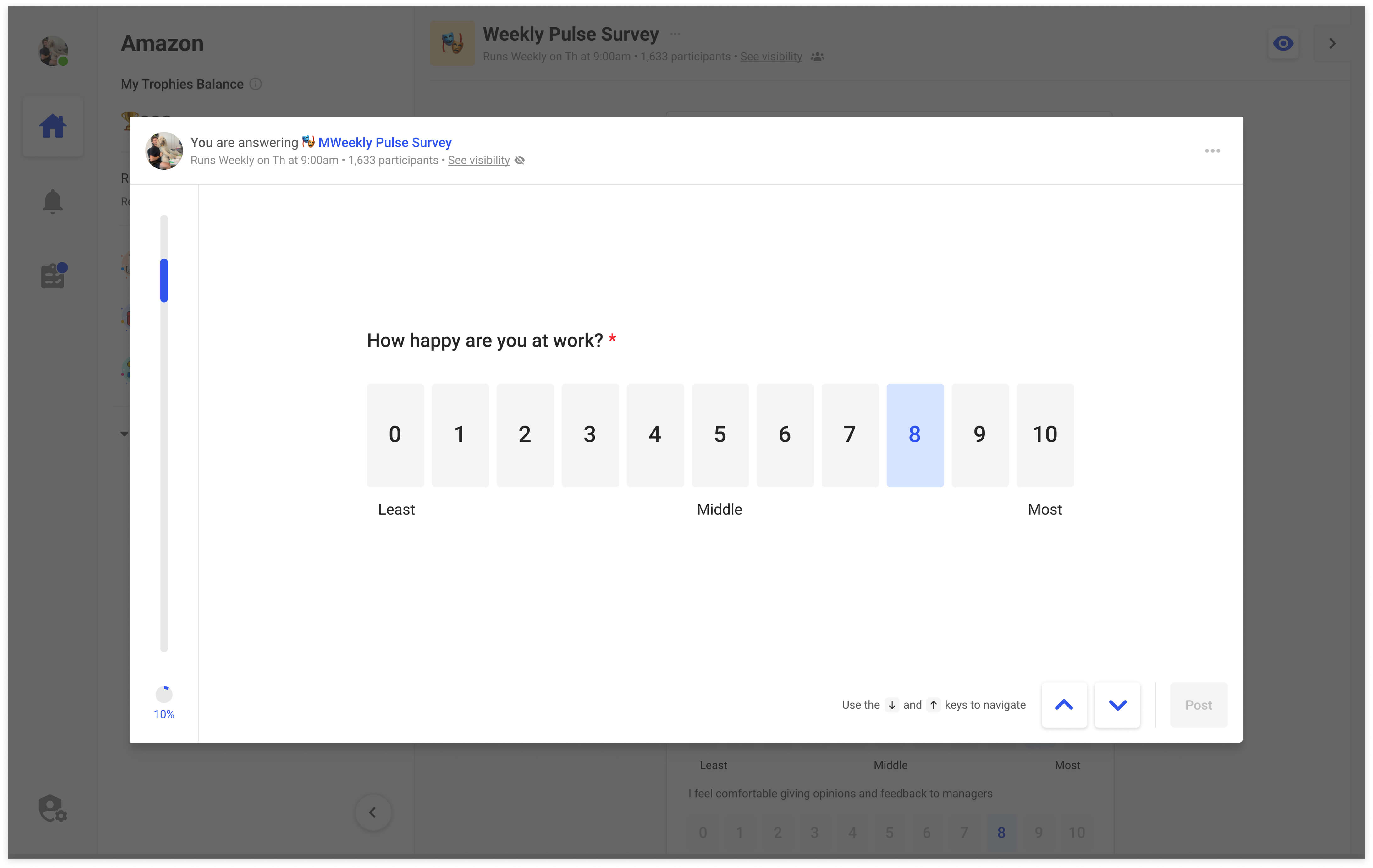Click the Middle label under the scale
Screen dimensions: 1373x868
click(x=720, y=510)
